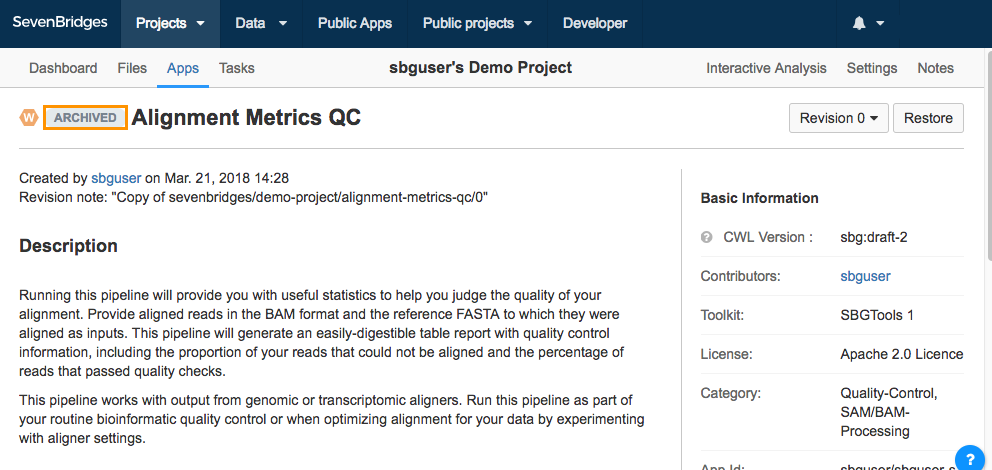Open sbguser link under Contributors
Image resolution: width=992 pixels, height=470 pixels.
tap(865, 276)
